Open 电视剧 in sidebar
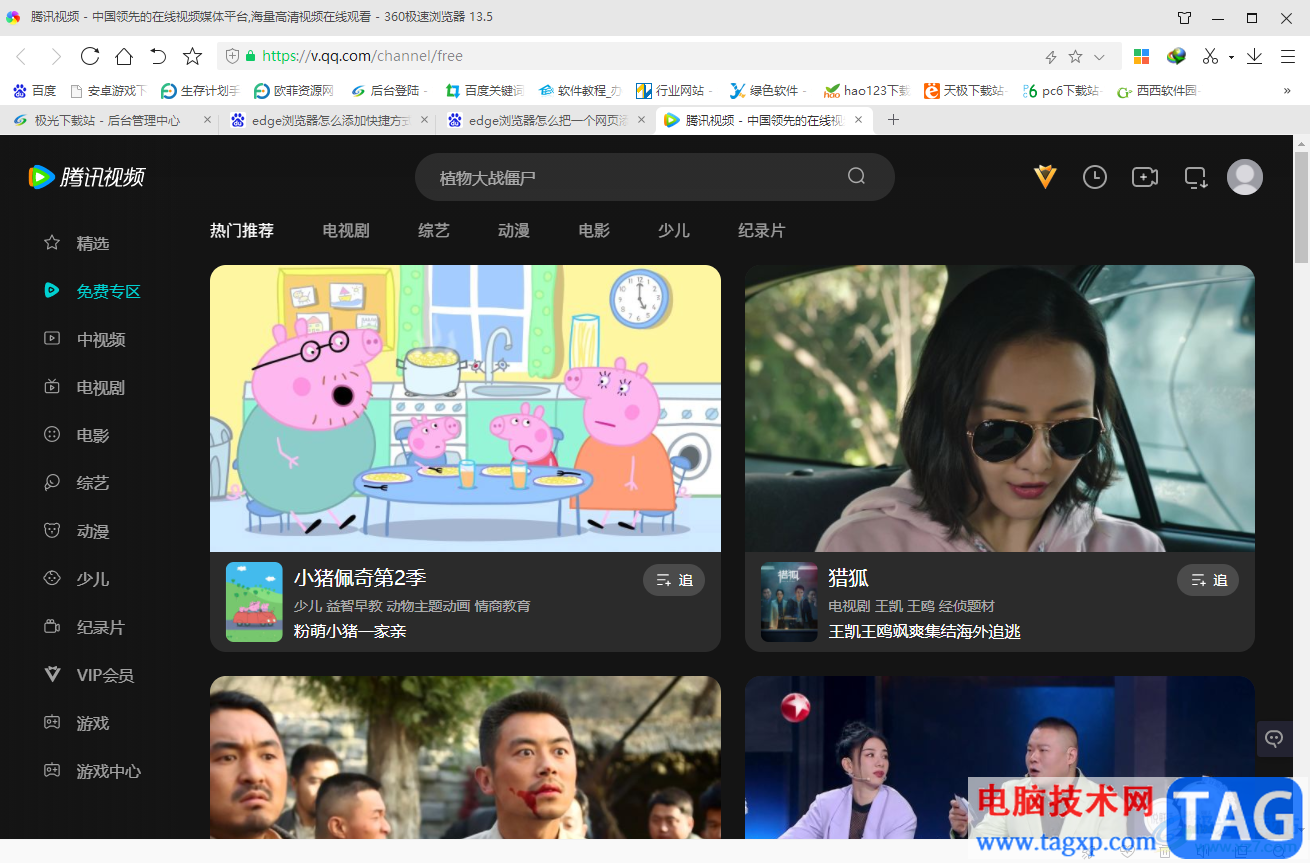The image size is (1310, 863). [85, 387]
